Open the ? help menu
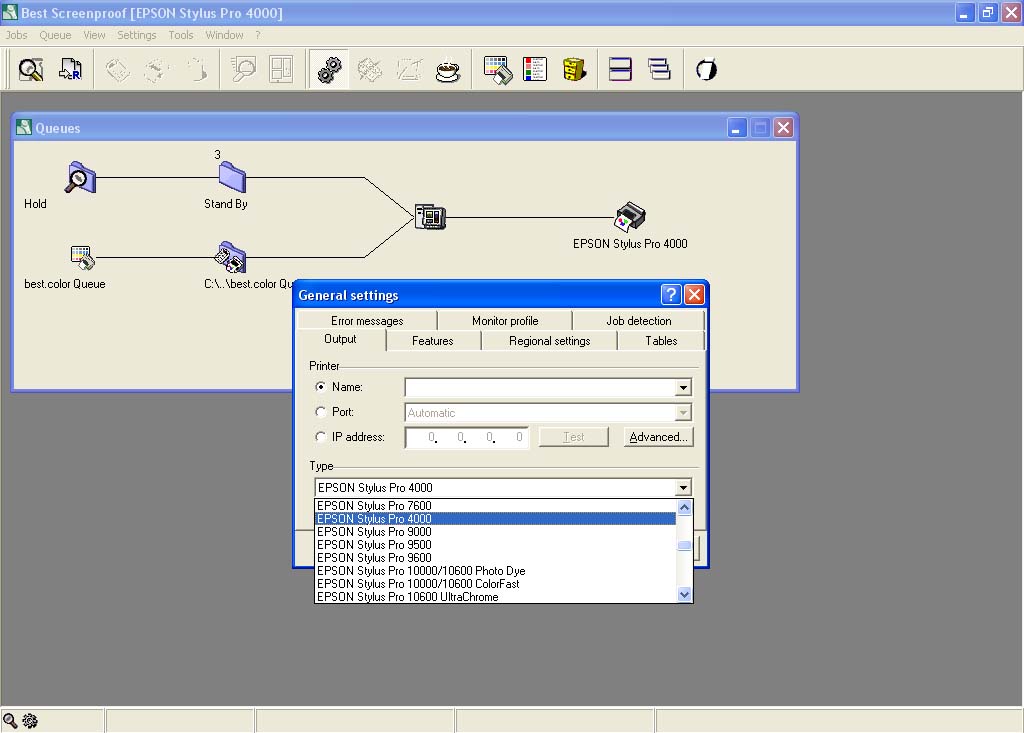The image size is (1024, 733). point(258,35)
